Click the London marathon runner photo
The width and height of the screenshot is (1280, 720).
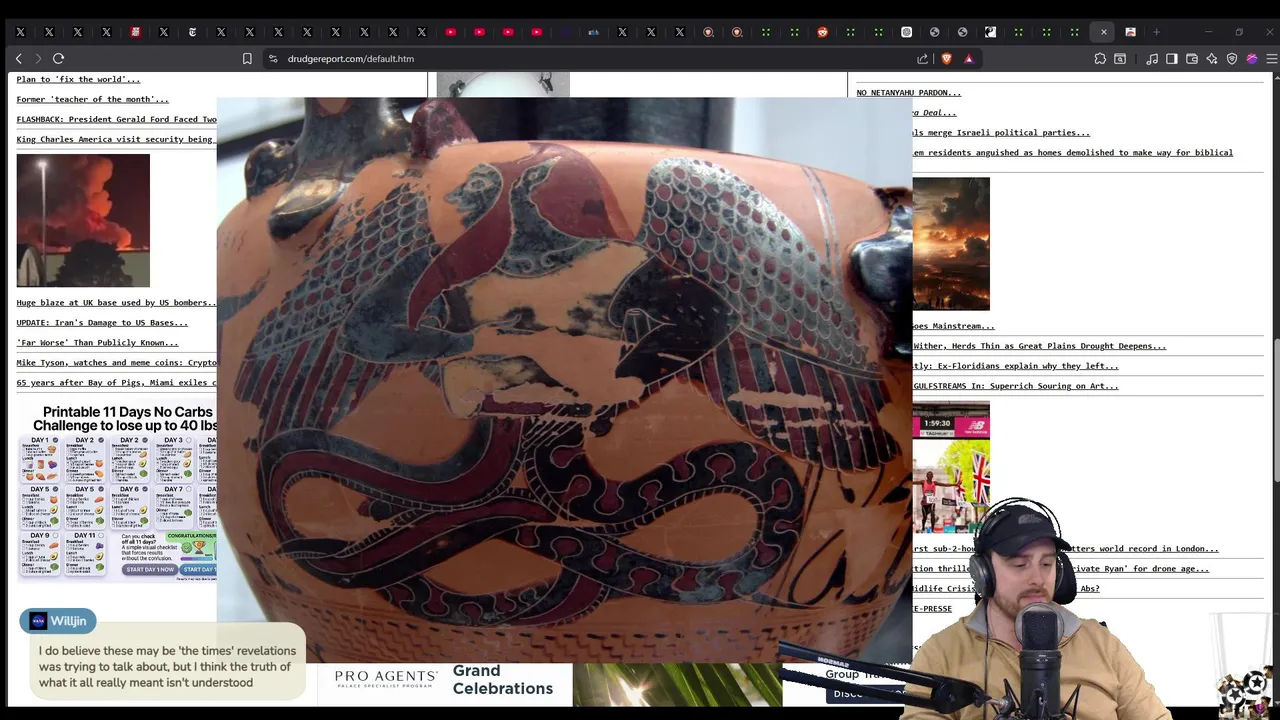[951, 469]
